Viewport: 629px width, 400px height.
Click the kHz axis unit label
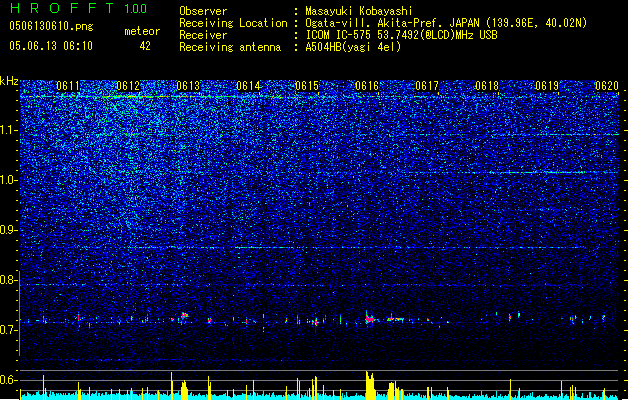click(9, 81)
